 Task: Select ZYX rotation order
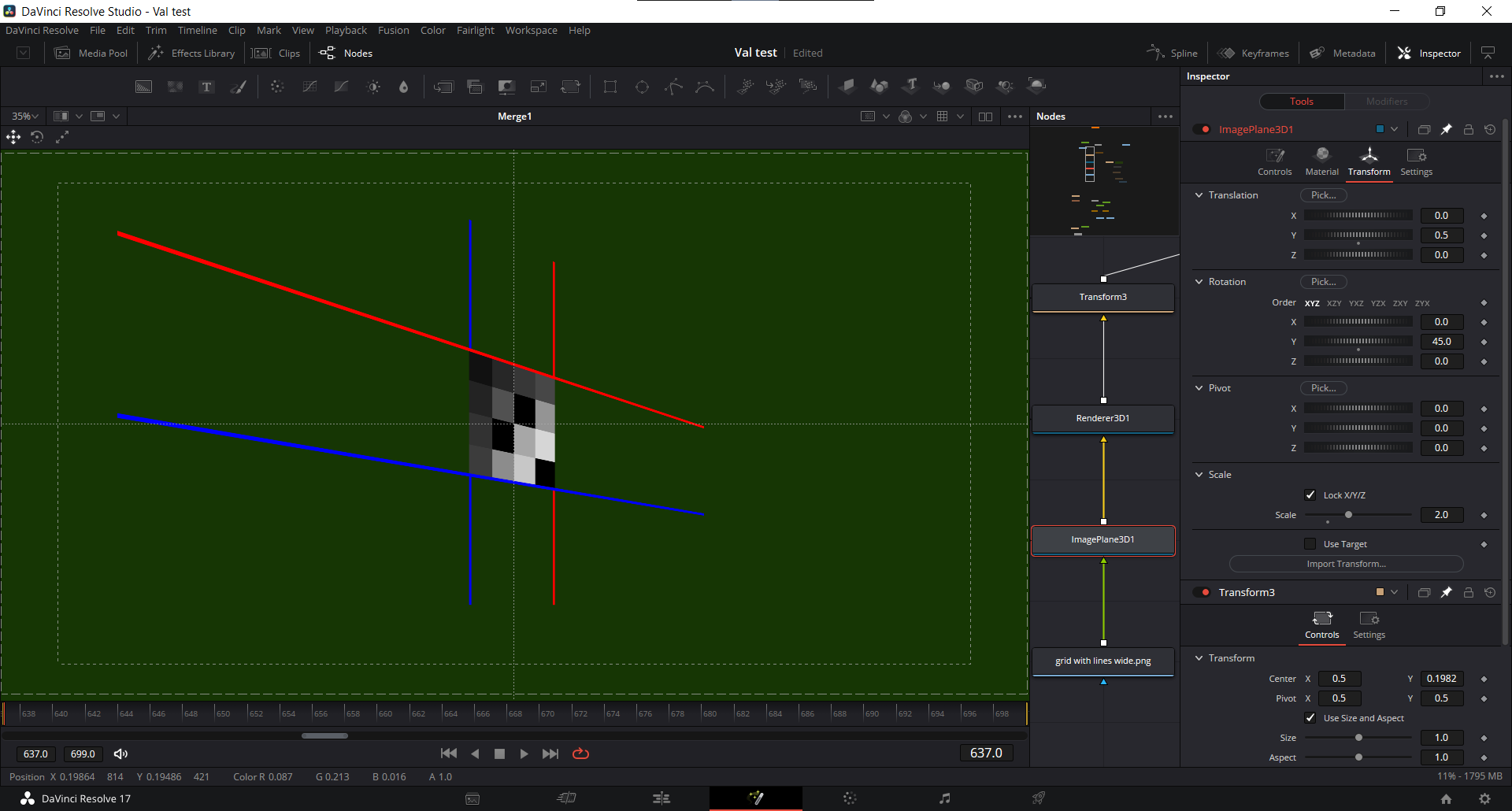(x=1422, y=303)
